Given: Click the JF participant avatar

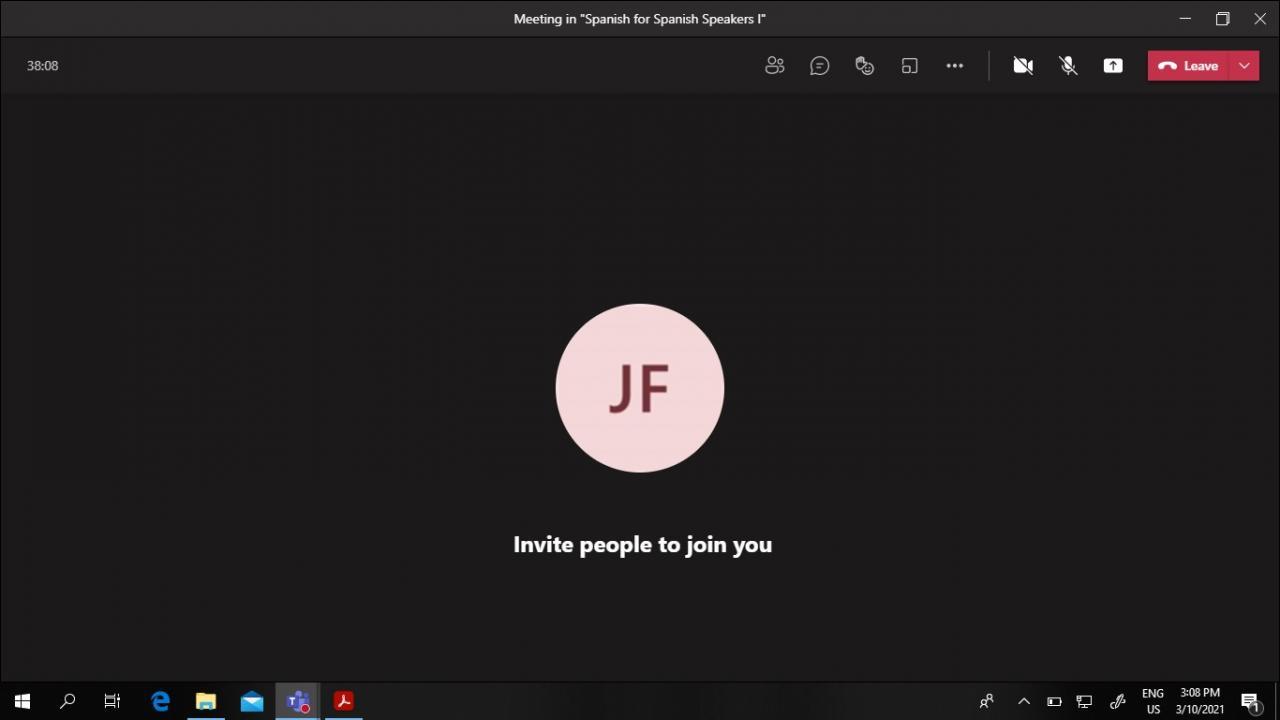Looking at the screenshot, I should [x=640, y=388].
